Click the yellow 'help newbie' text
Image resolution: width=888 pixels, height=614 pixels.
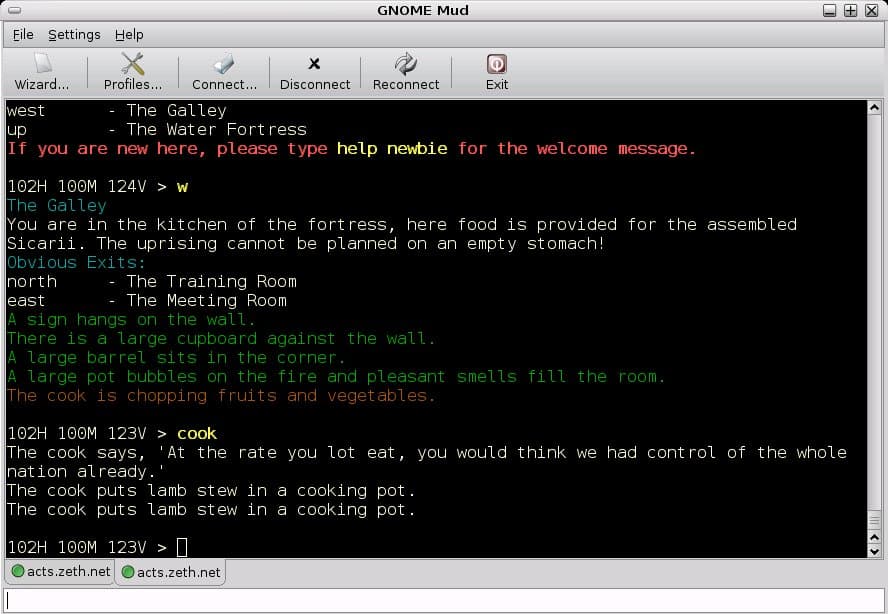(392, 148)
